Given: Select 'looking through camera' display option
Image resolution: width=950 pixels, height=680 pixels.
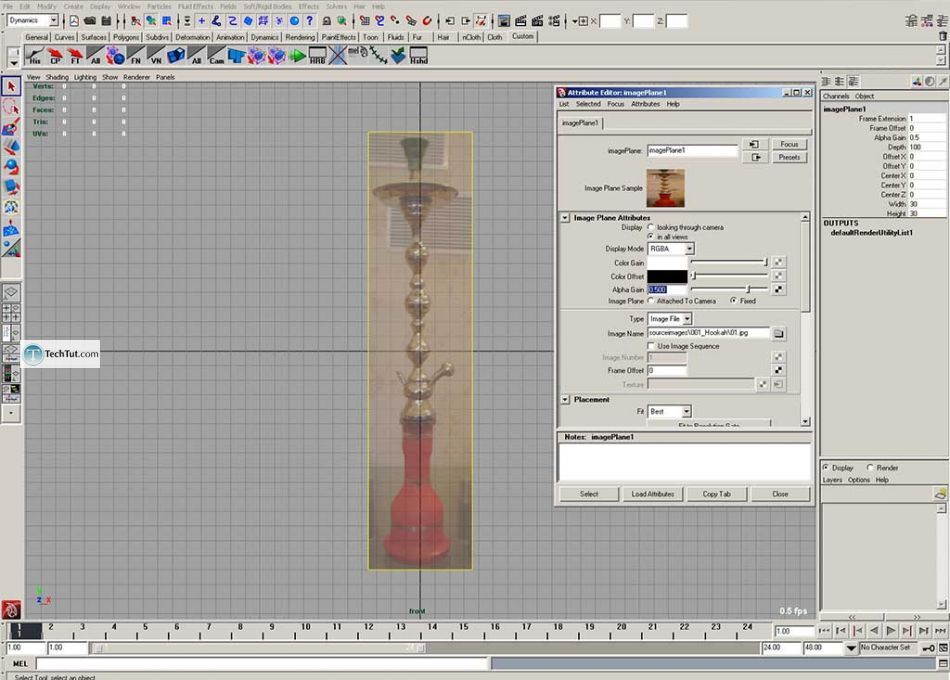Looking at the screenshot, I should [651, 227].
